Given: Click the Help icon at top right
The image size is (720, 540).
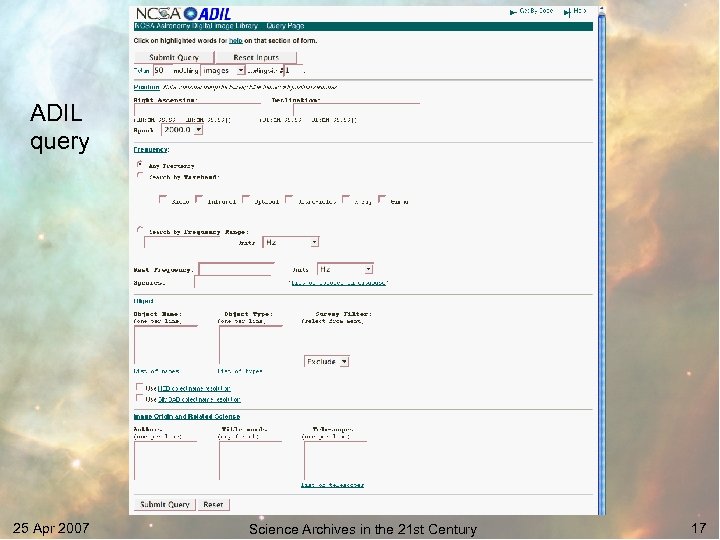Looking at the screenshot, I should pos(568,12).
